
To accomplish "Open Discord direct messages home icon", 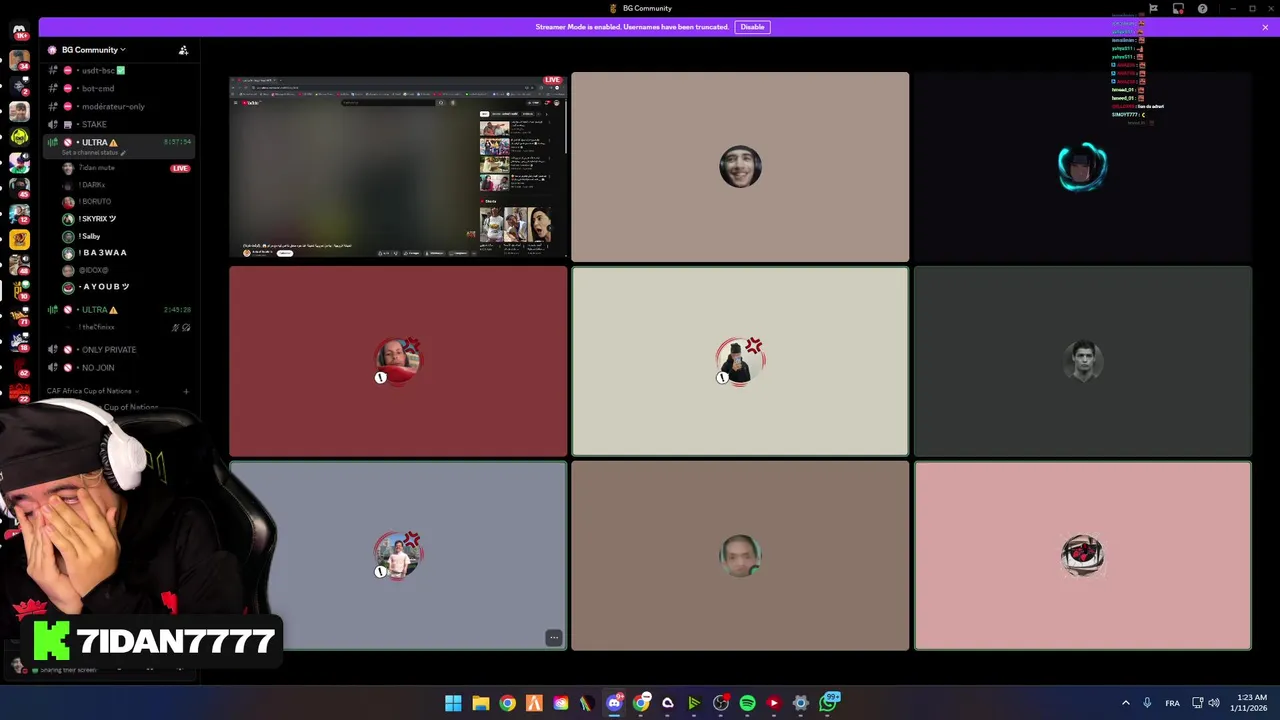I will (x=19, y=33).
